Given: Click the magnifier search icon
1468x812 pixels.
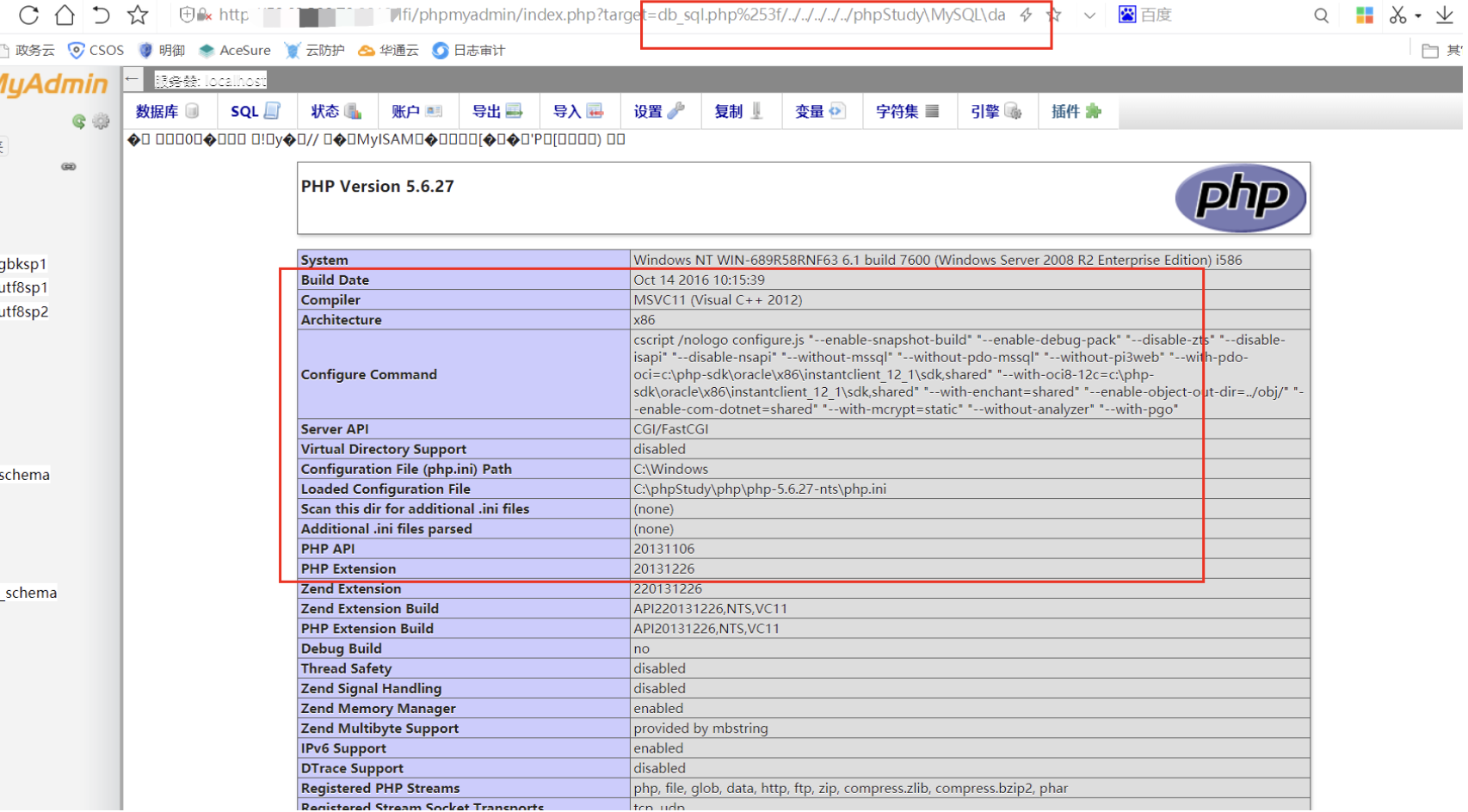Looking at the screenshot, I should pos(1321,15).
